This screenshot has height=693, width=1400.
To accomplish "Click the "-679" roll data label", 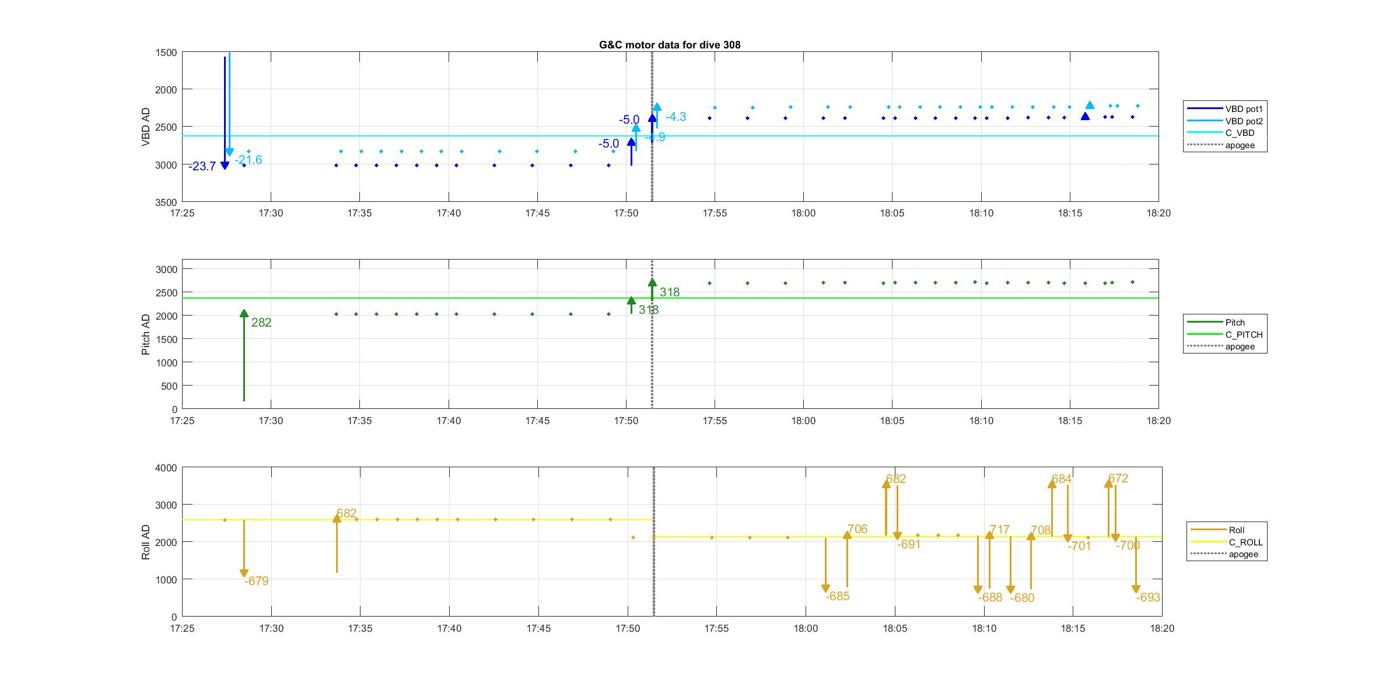I will pos(256,581).
